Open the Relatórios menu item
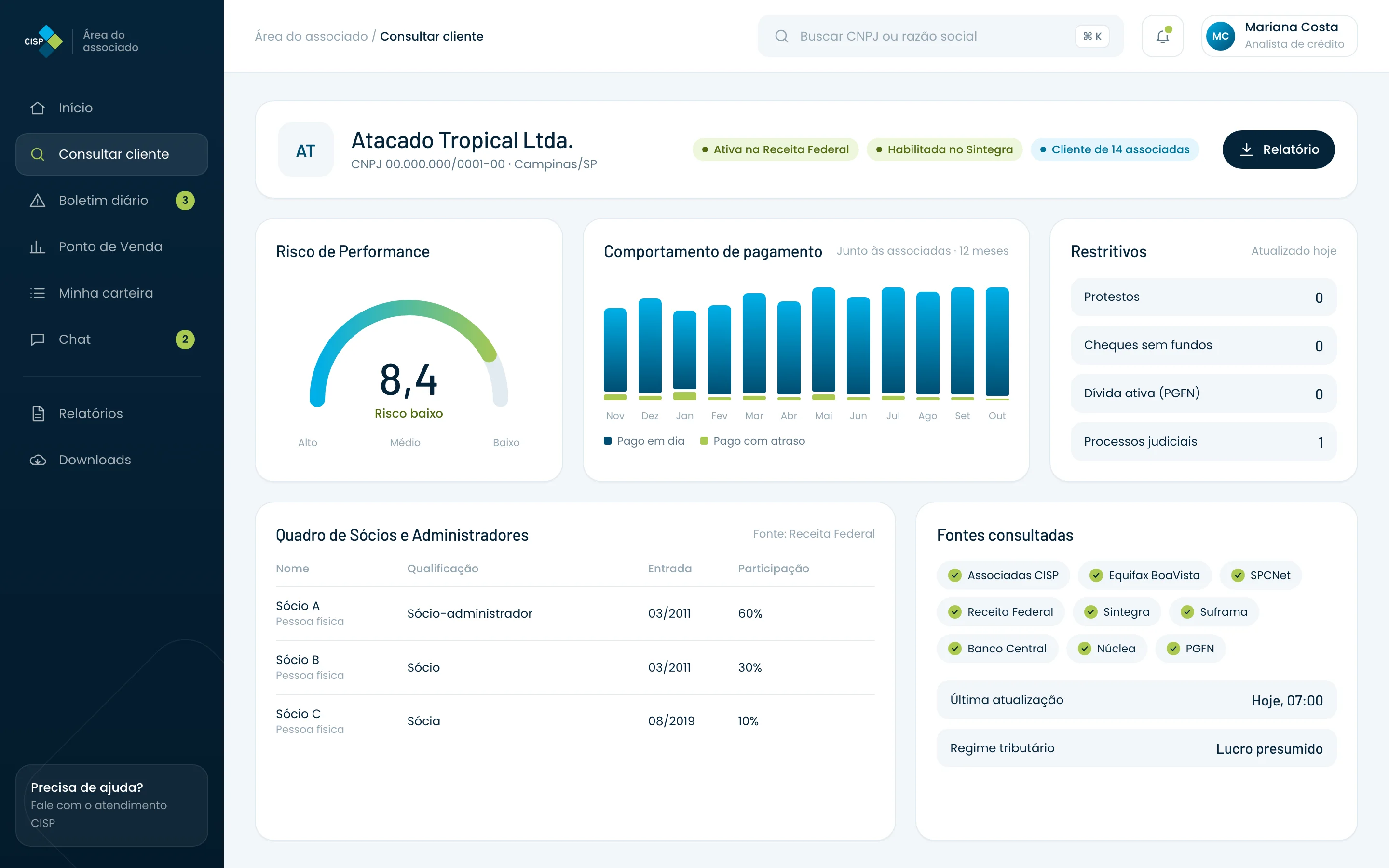 (x=112, y=413)
